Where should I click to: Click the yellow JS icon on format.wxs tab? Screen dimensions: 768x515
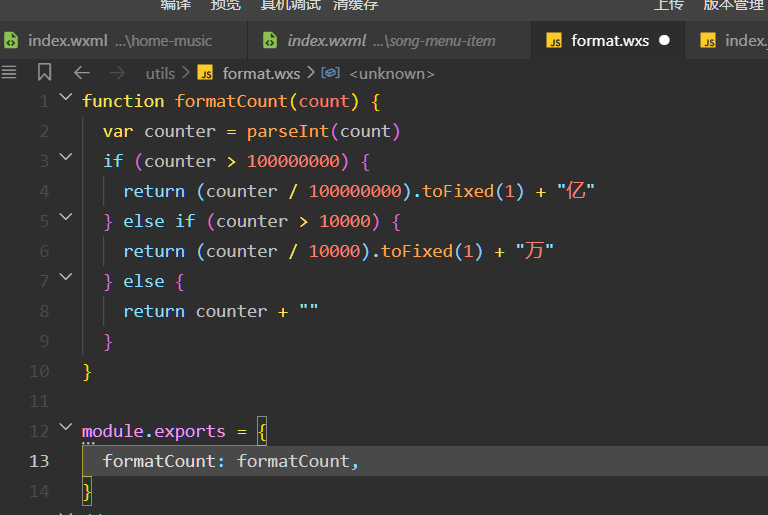(x=553, y=41)
